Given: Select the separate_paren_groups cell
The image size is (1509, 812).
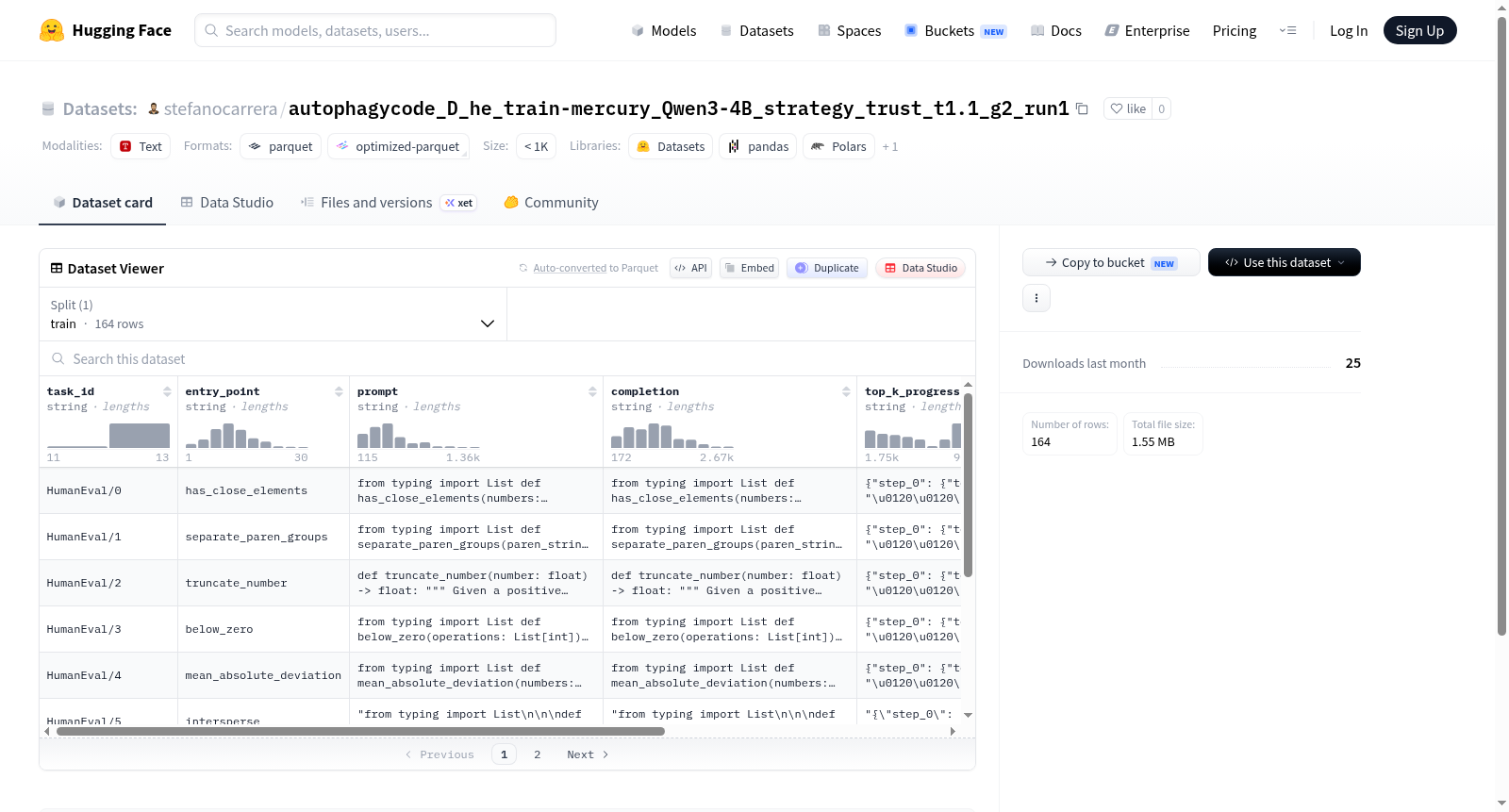Looking at the screenshot, I should [263, 537].
